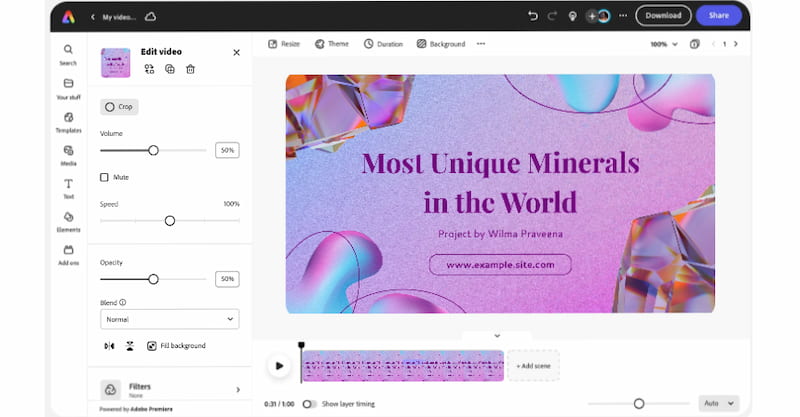Select the Most Unique Minerals title text
The width and height of the screenshot is (800, 417).
[501, 182]
